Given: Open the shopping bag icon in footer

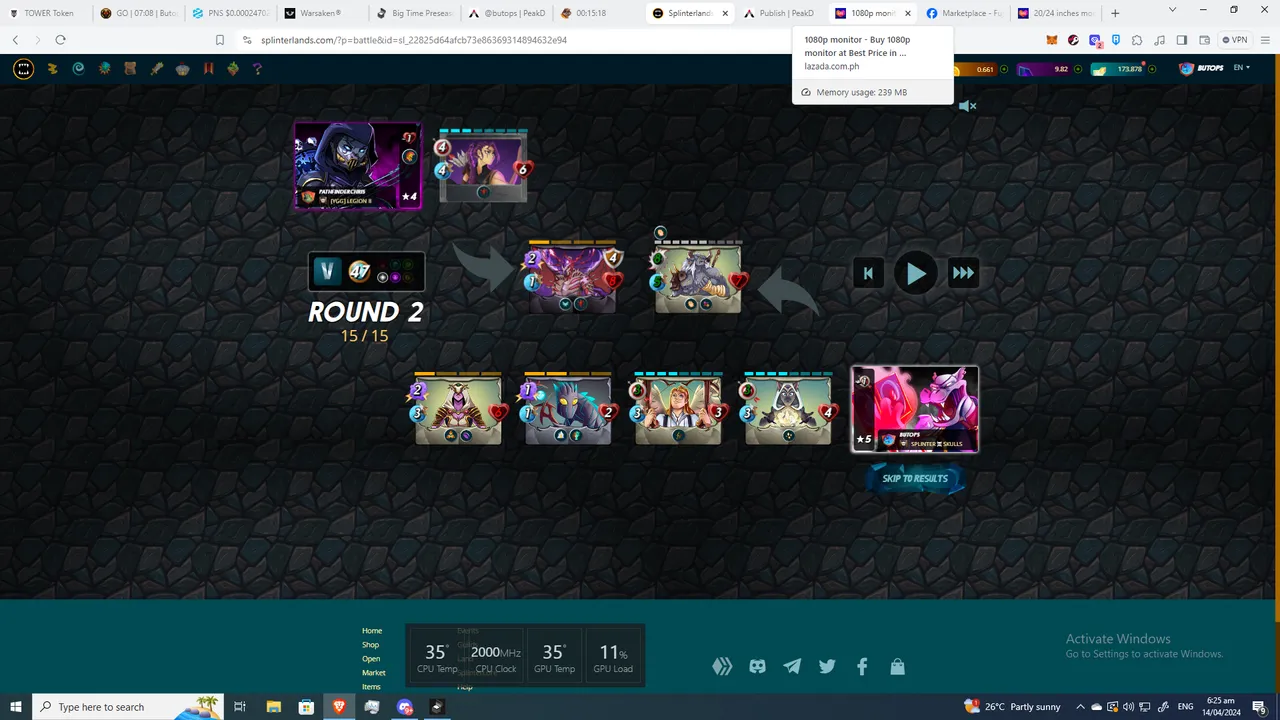Looking at the screenshot, I should tap(897, 666).
